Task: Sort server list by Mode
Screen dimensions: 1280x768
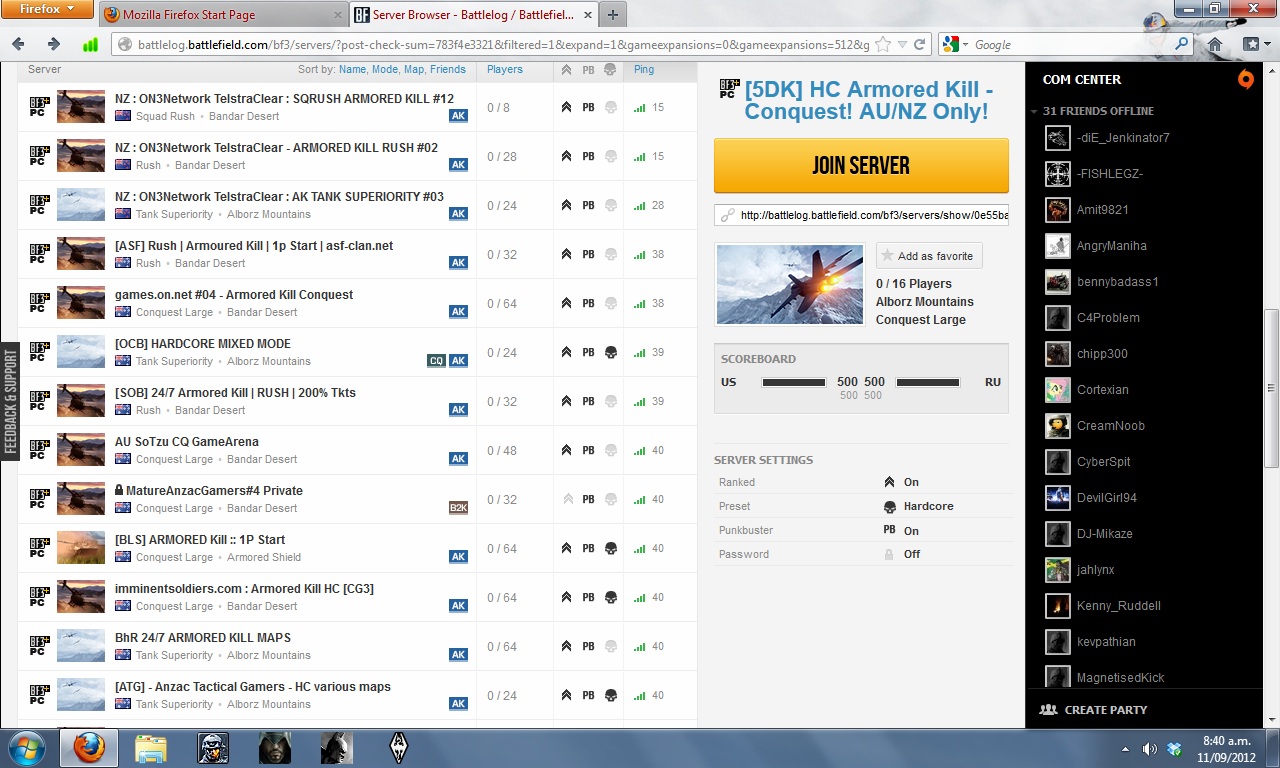Action: 384,70
